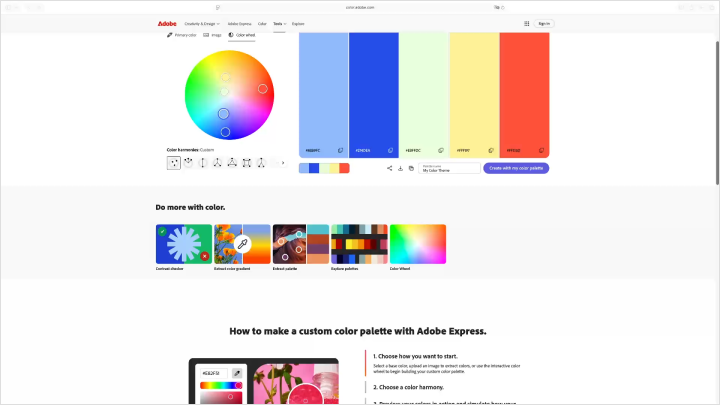Open the Adobe Express nav link
This screenshot has width=720, height=405.
coord(239,24)
